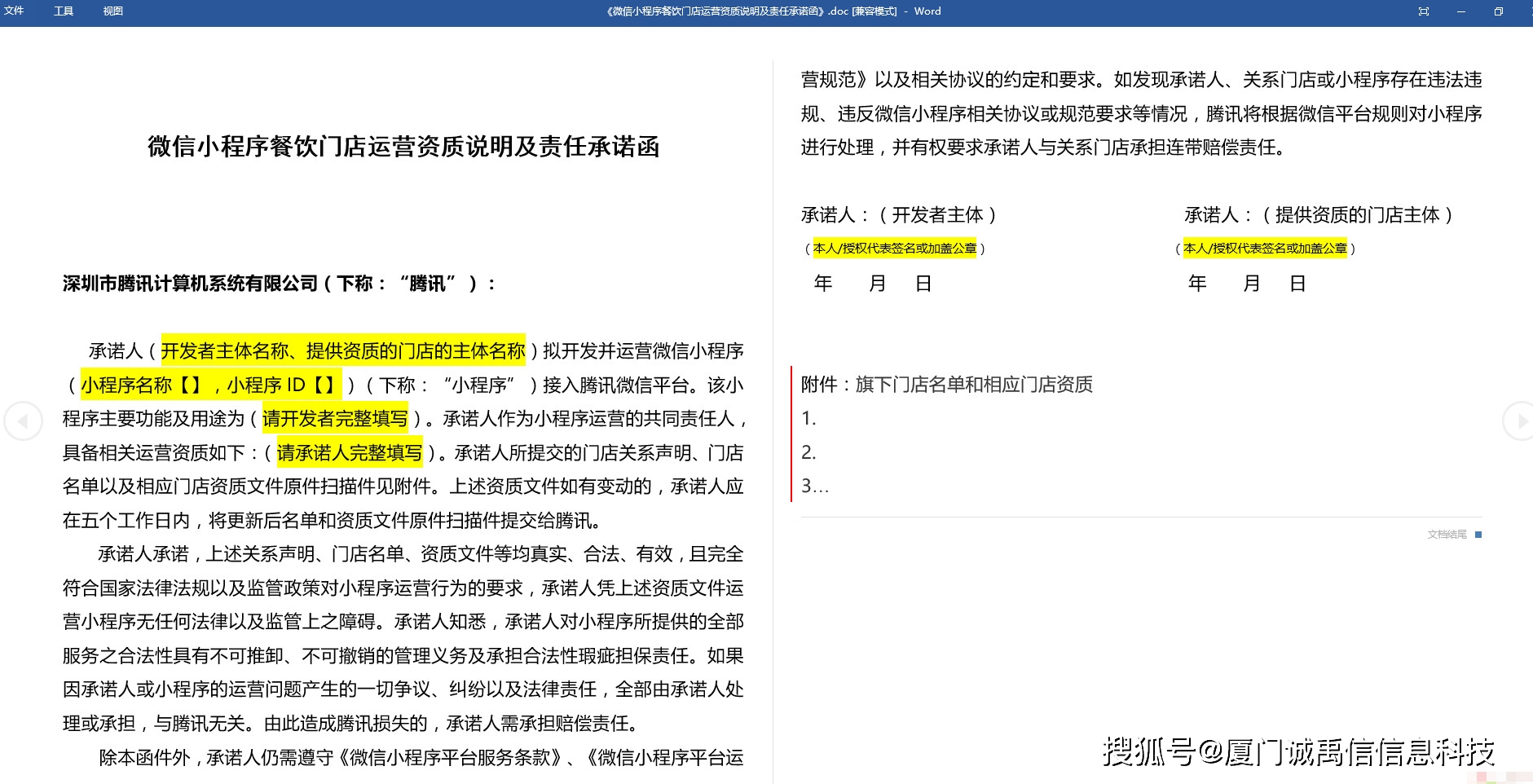
Task: Open the 工具 menu
Action: pyautogui.click(x=64, y=11)
